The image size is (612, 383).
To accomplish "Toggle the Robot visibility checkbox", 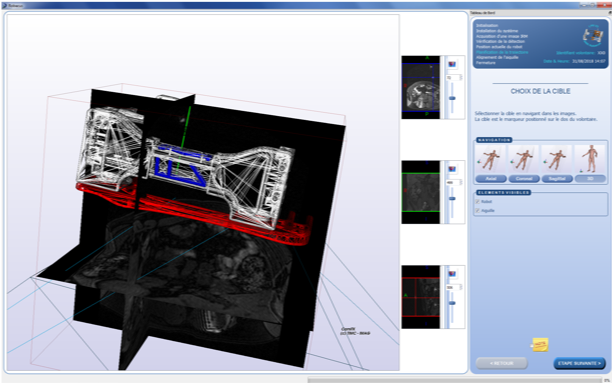I will (478, 201).
